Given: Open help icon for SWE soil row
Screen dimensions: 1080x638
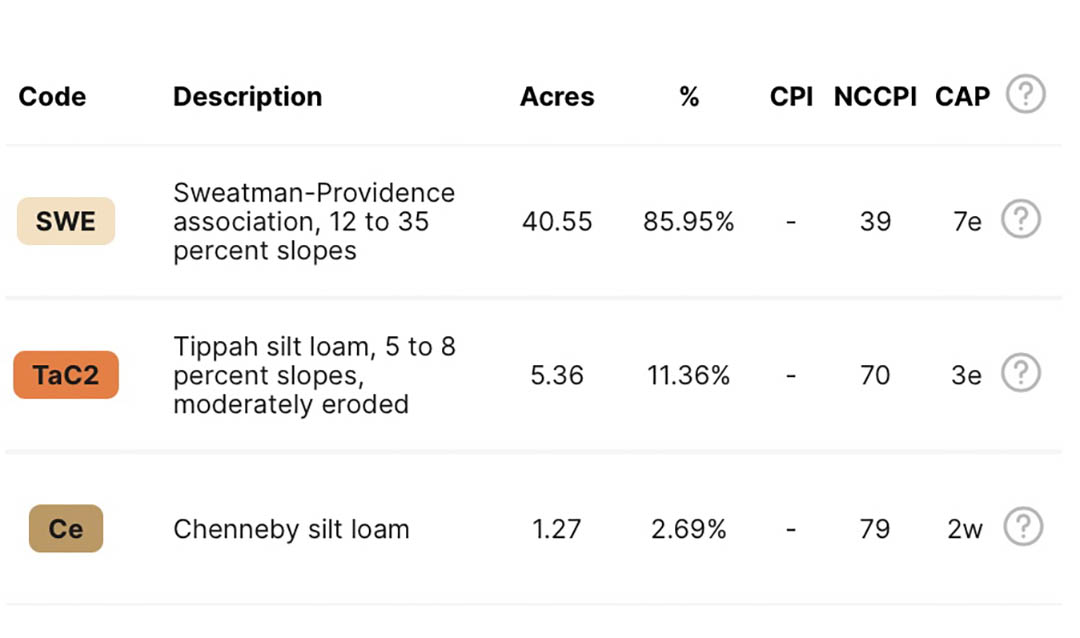Looking at the screenshot, I should [x=1021, y=219].
